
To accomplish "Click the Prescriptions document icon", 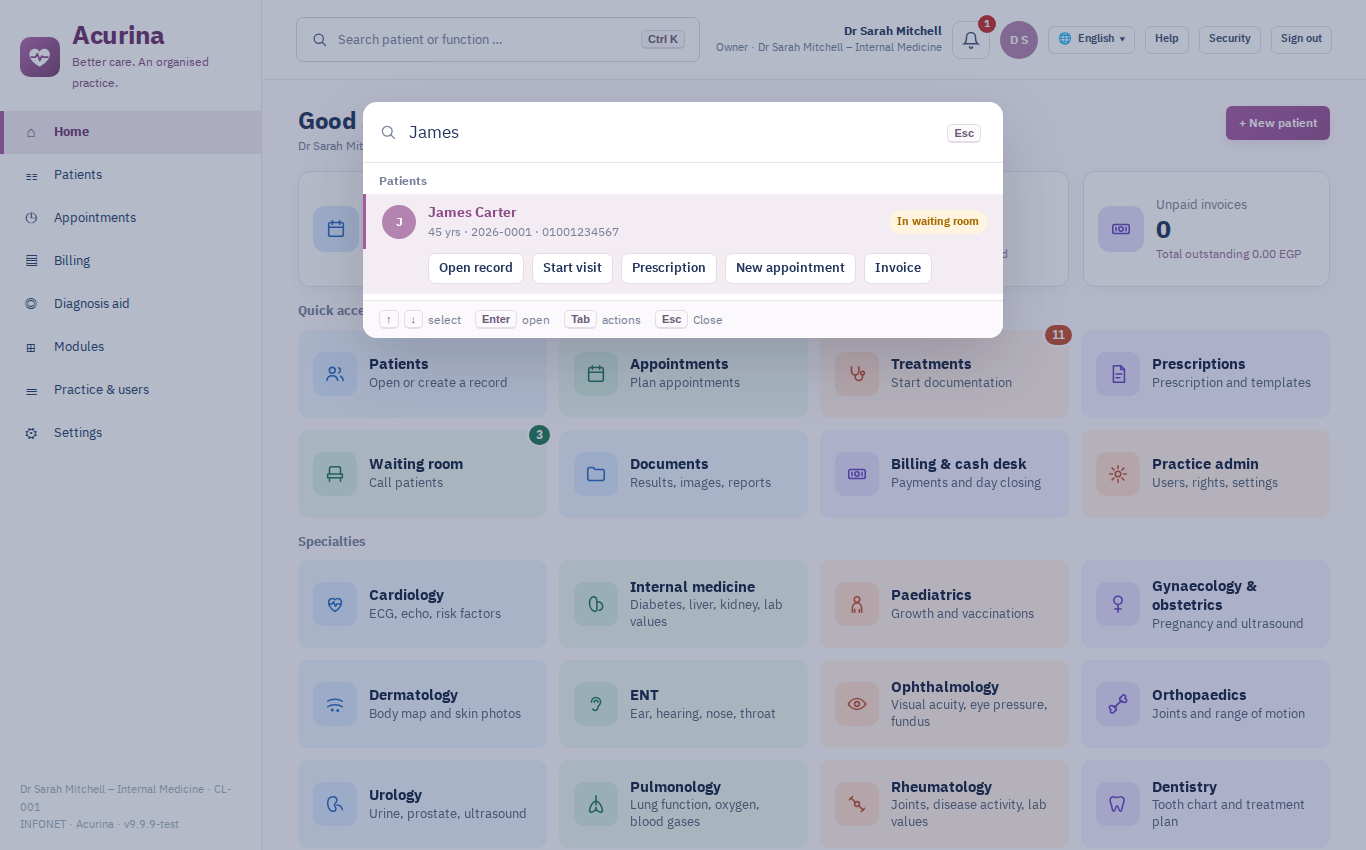I will tap(1118, 374).
